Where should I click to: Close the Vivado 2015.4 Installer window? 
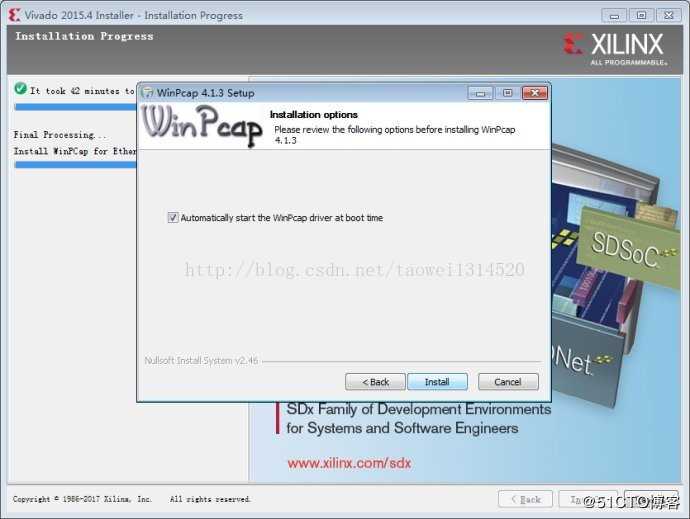[669, 16]
